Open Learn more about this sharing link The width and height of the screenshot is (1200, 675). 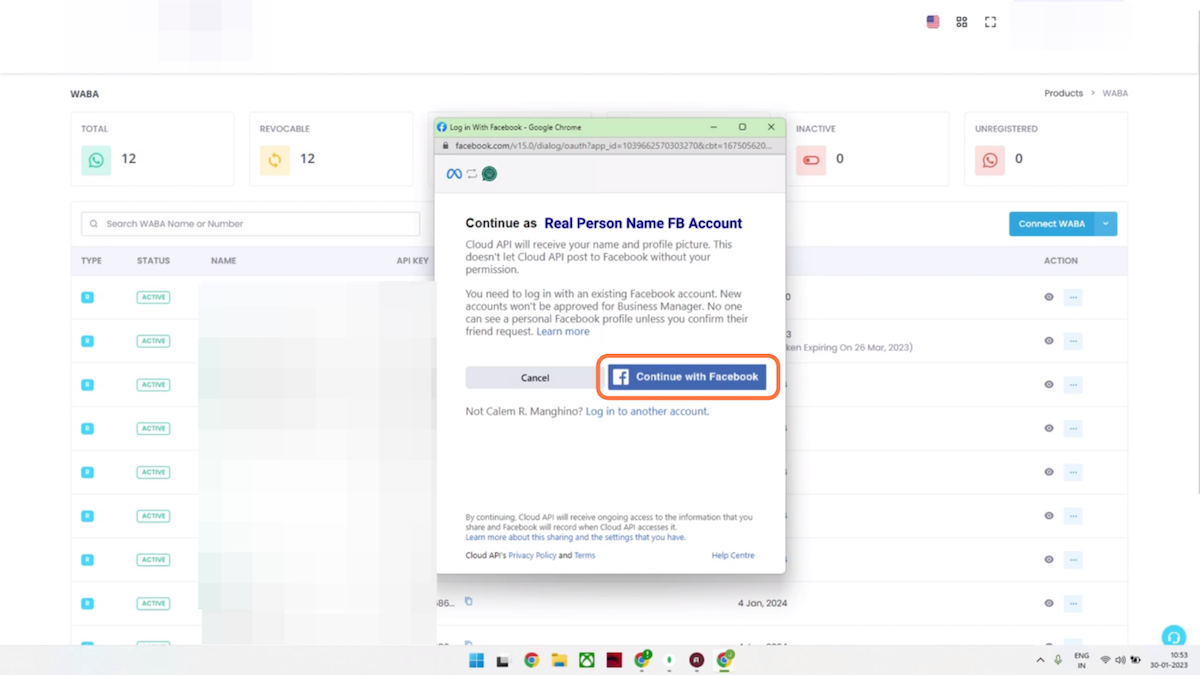coord(575,537)
